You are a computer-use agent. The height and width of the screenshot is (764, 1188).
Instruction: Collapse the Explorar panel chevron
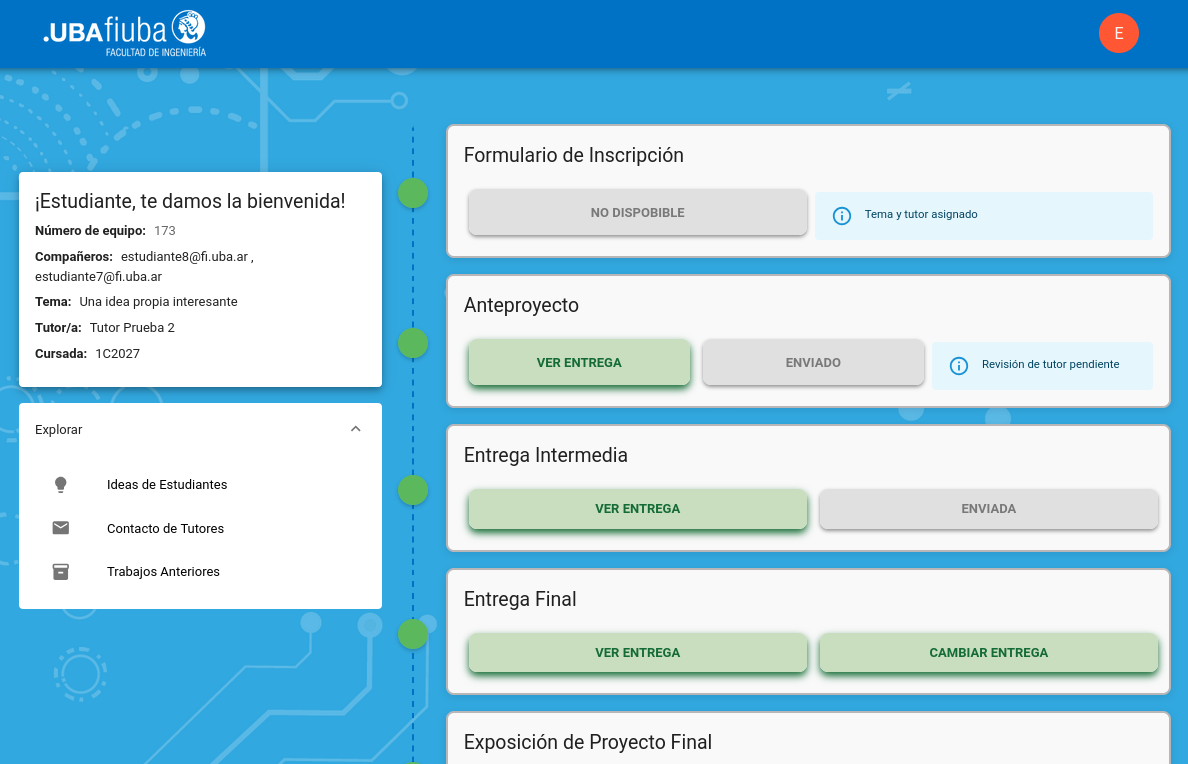click(x=355, y=429)
